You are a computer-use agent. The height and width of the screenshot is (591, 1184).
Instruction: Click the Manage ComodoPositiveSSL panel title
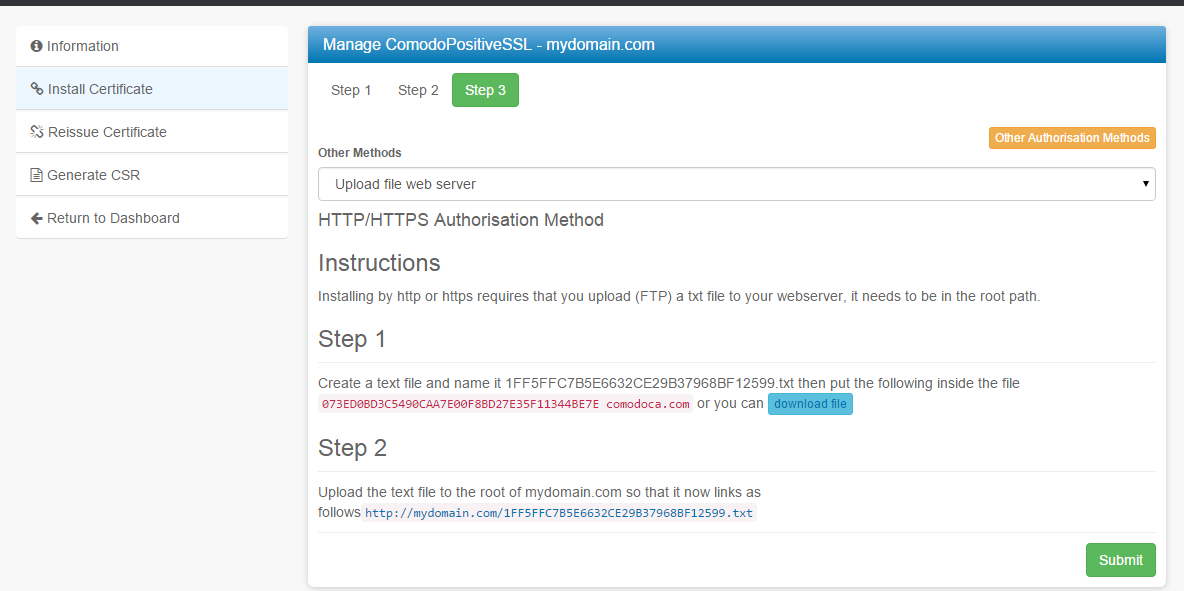point(489,45)
